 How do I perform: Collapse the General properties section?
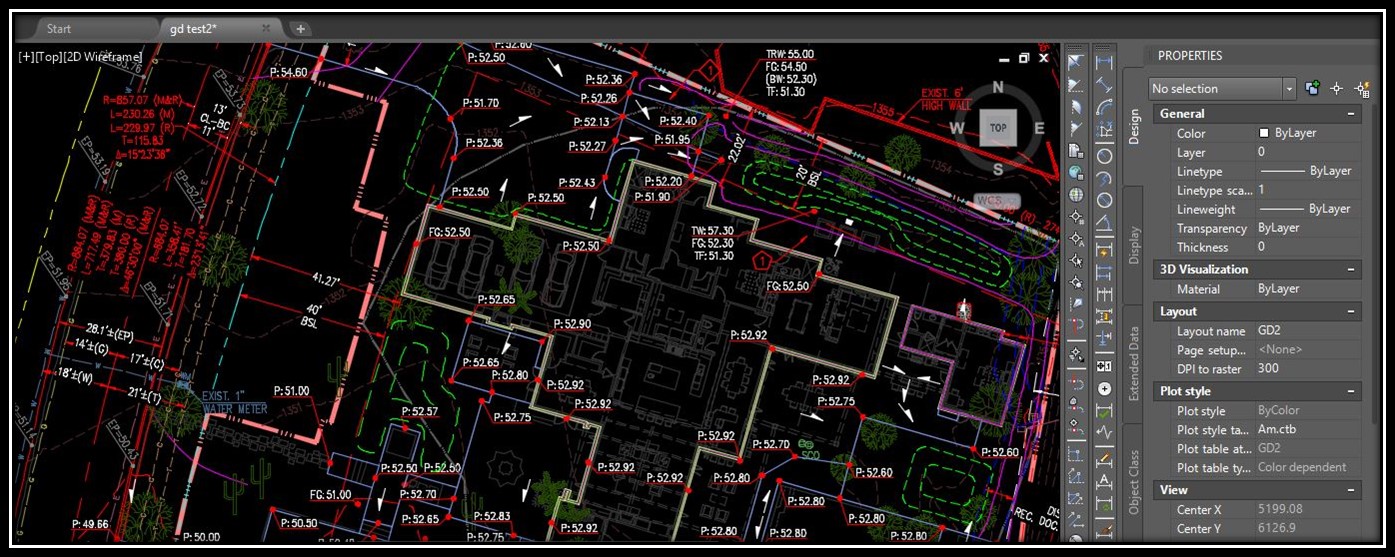(x=1351, y=114)
